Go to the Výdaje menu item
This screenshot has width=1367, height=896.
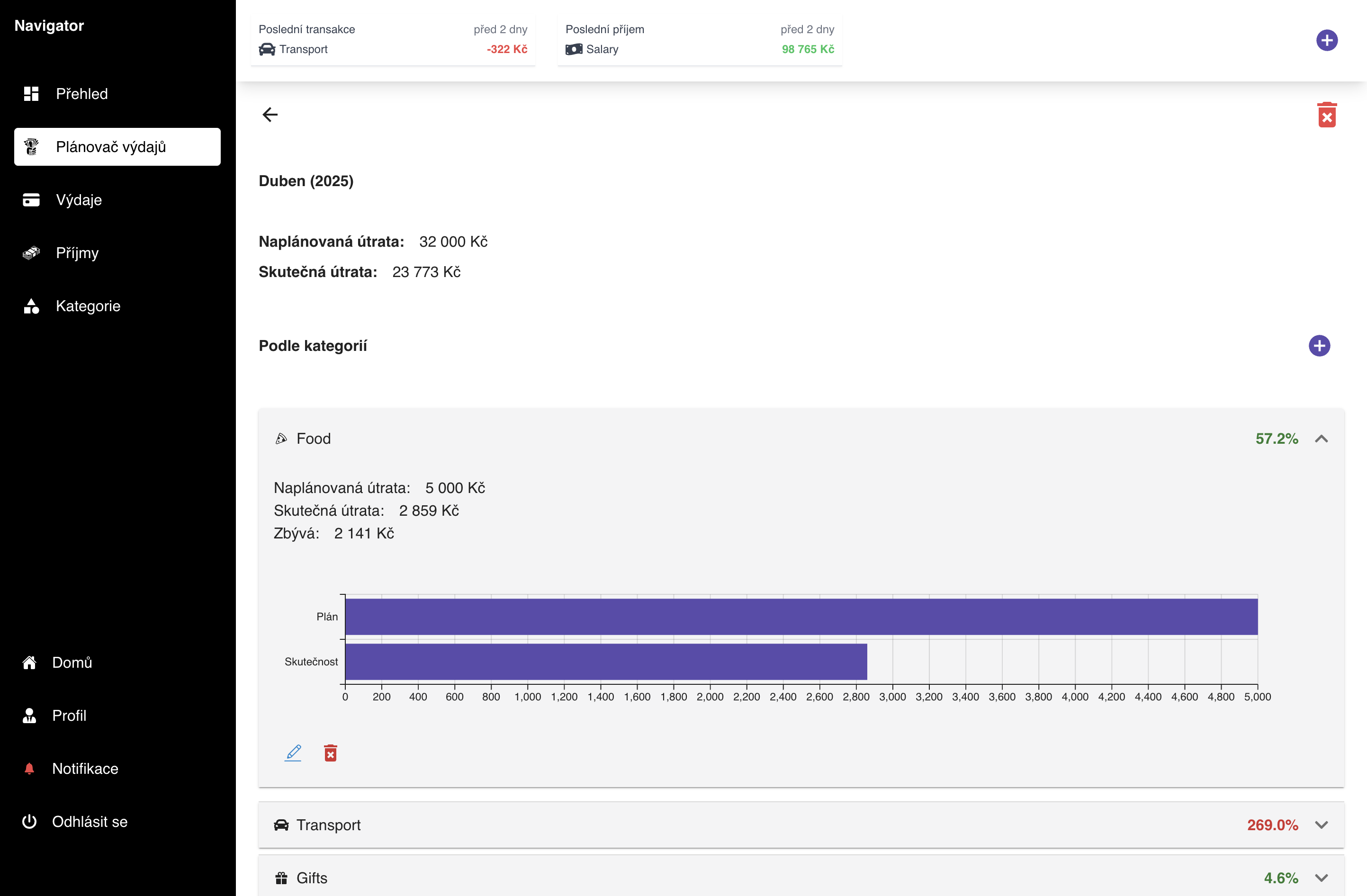click(79, 200)
